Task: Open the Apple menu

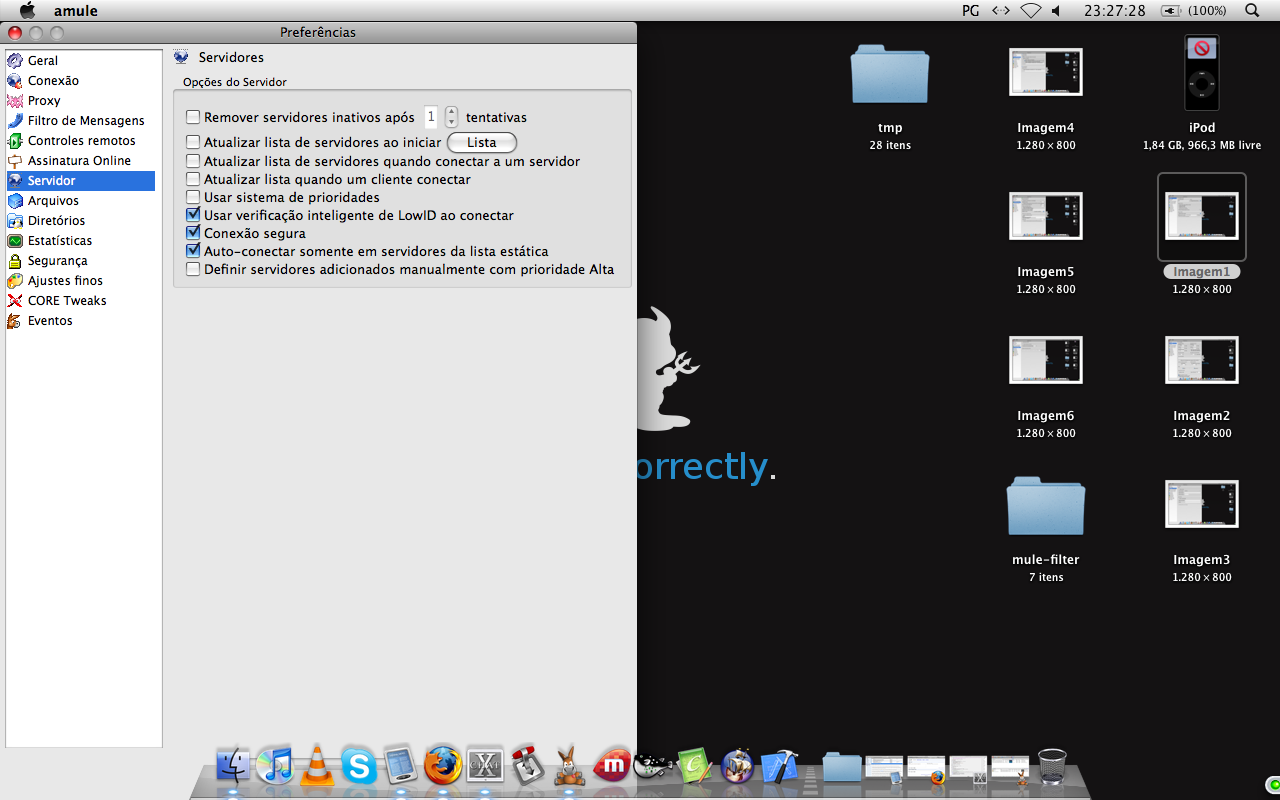Action: click(27, 10)
